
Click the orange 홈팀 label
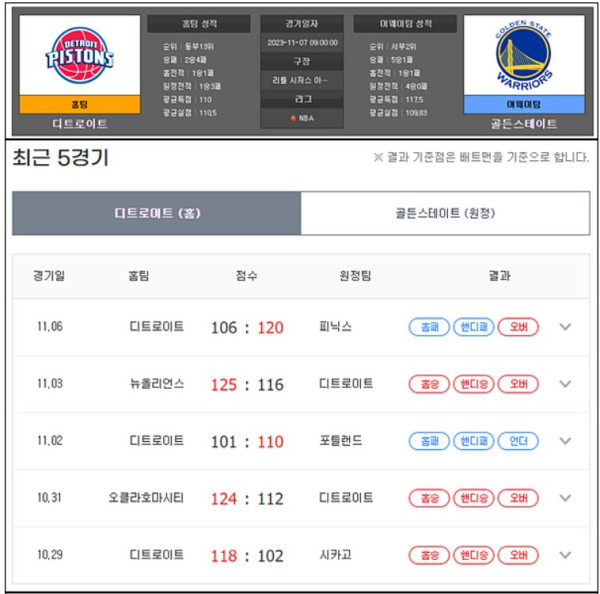tap(79, 104)
